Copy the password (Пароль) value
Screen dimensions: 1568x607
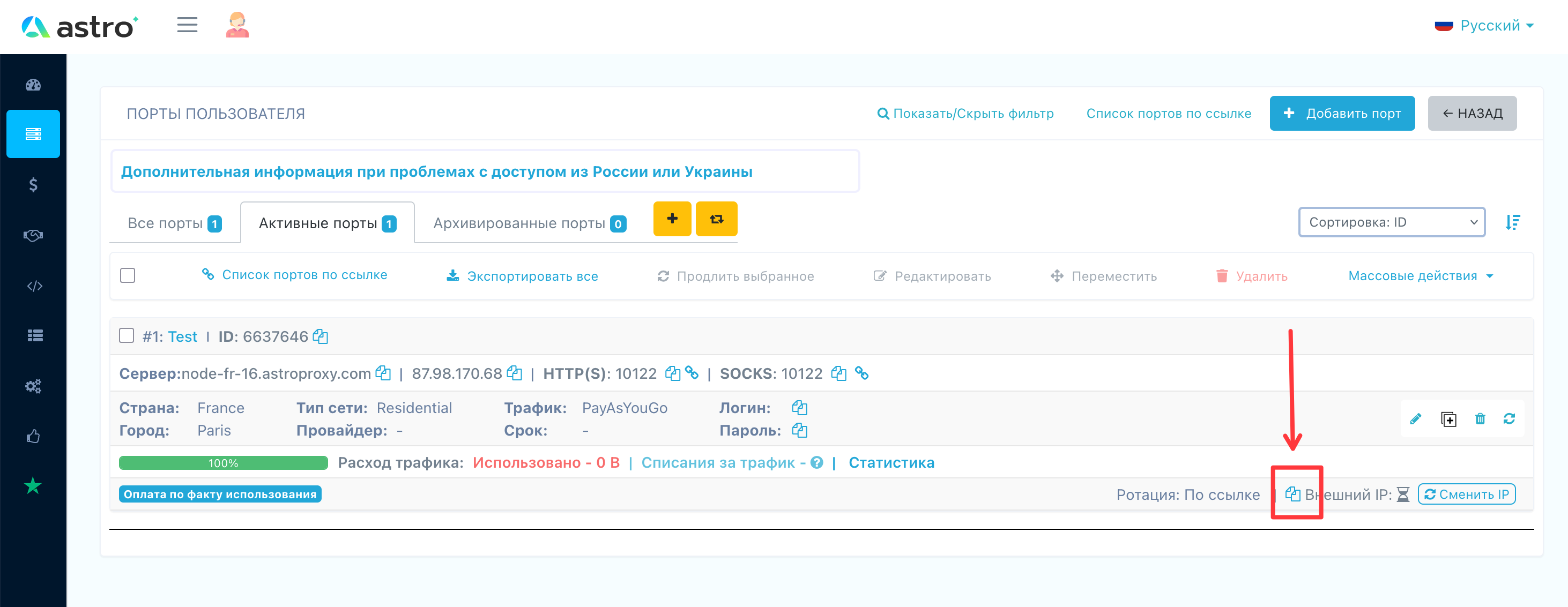coord(800,430)
